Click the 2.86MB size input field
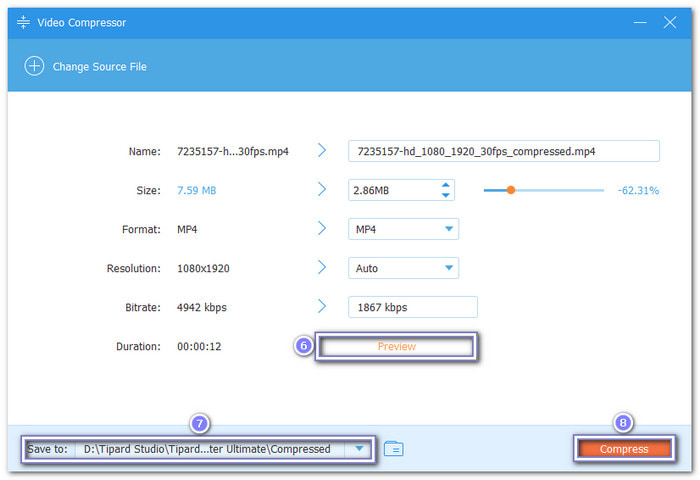 390,190
